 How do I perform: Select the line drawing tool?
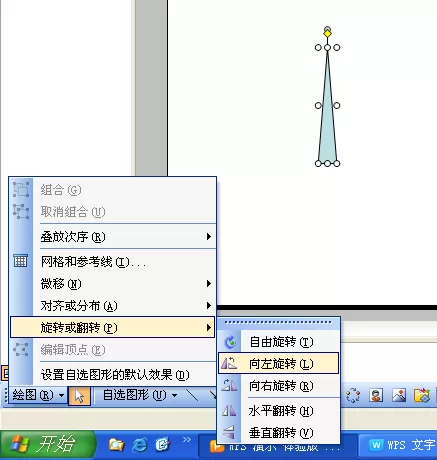coord(192,395)
